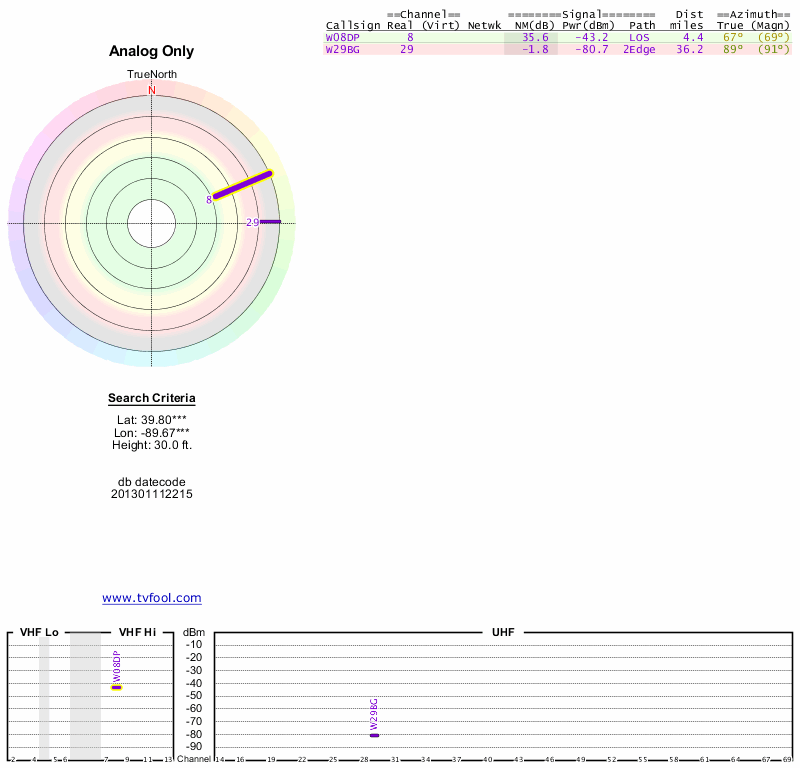Click the W29BG callsign in the table
Screen dimensions: 800x768
point(342,49)
